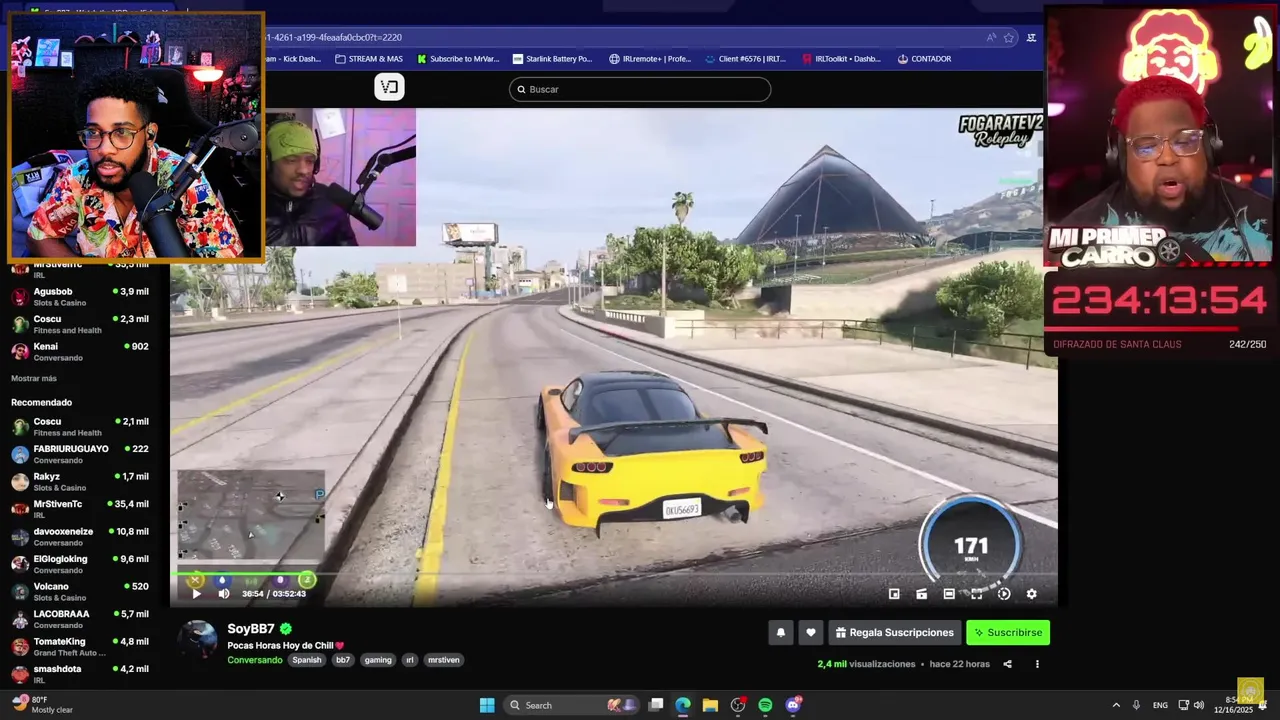Screen dimensions: 1280x720
Task: Open File Explorer from taskbar
Action: click(710, 705)
